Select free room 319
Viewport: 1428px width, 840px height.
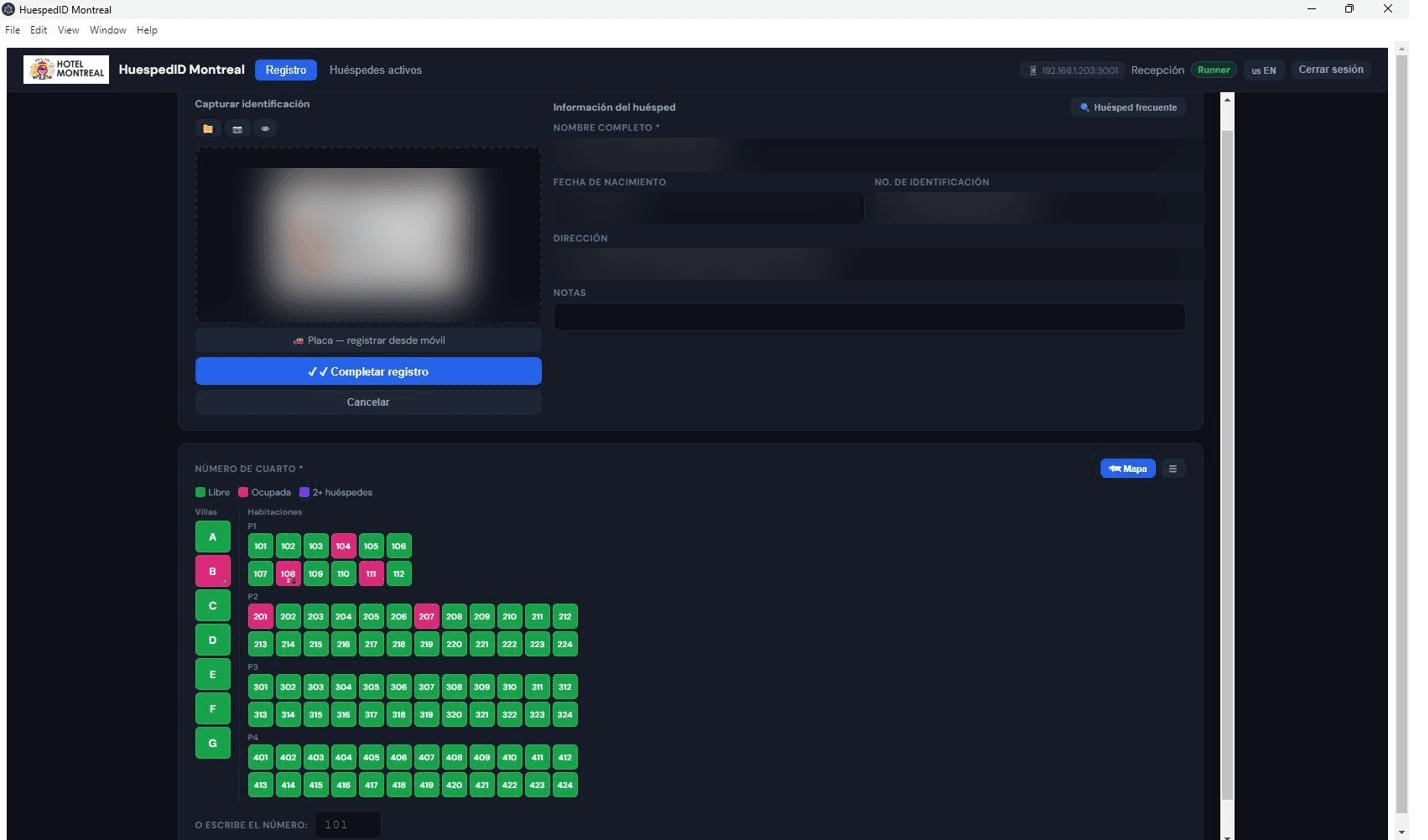tap(427, 715)
